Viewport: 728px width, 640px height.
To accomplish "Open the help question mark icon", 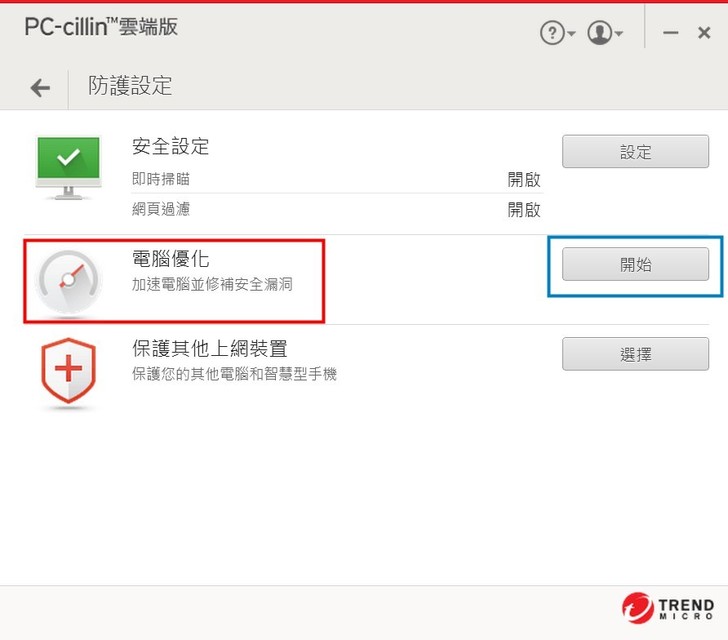I will (x=552, y=33).
